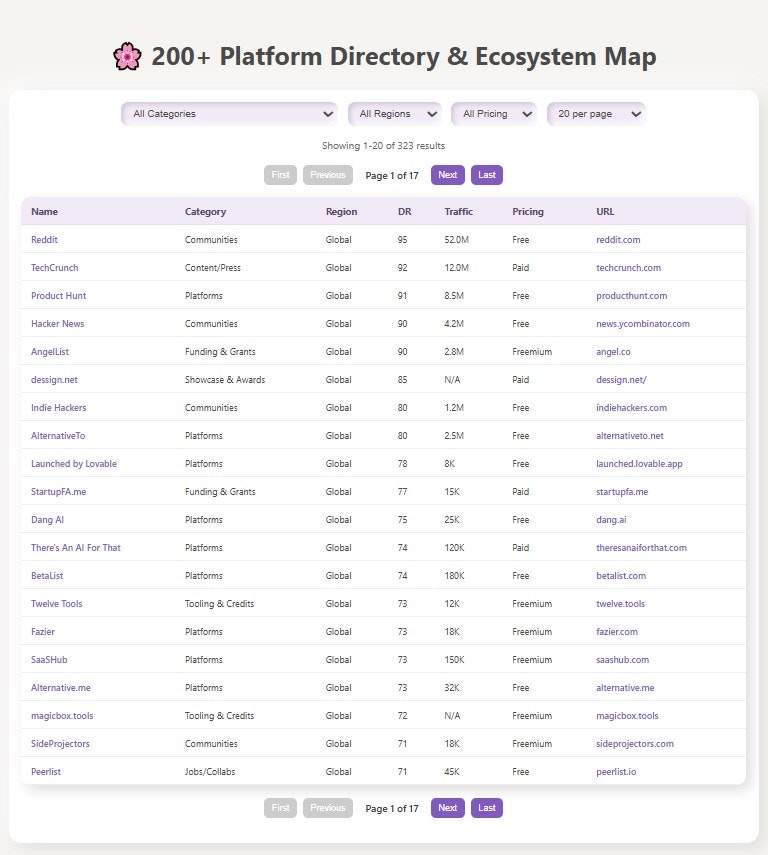Visit the angel.co URL
Screen dimensions: 768x855
[613, 352]
